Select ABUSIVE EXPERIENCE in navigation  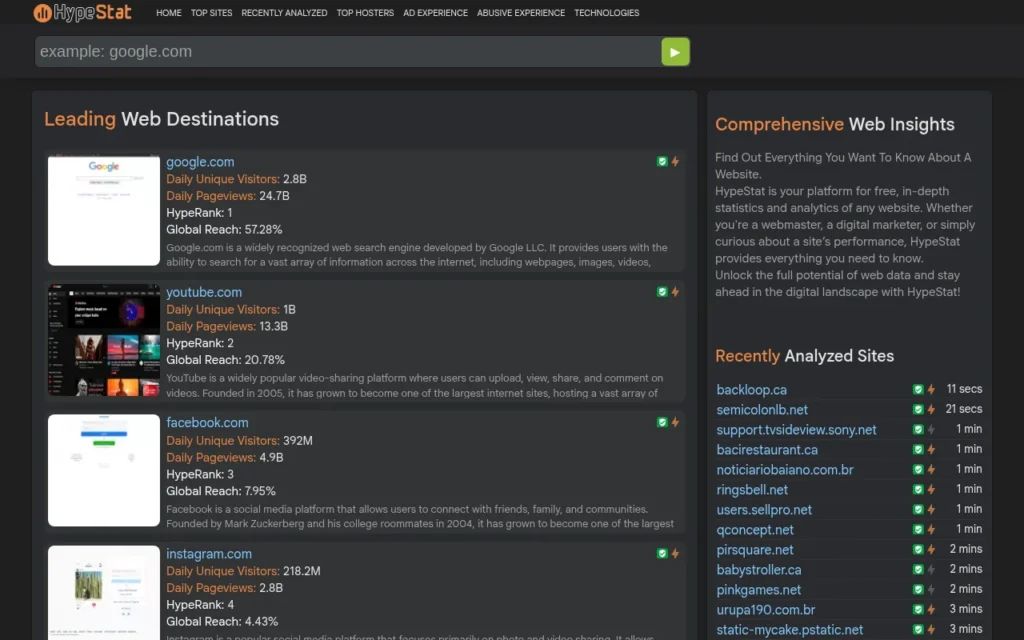pos(521,12)
